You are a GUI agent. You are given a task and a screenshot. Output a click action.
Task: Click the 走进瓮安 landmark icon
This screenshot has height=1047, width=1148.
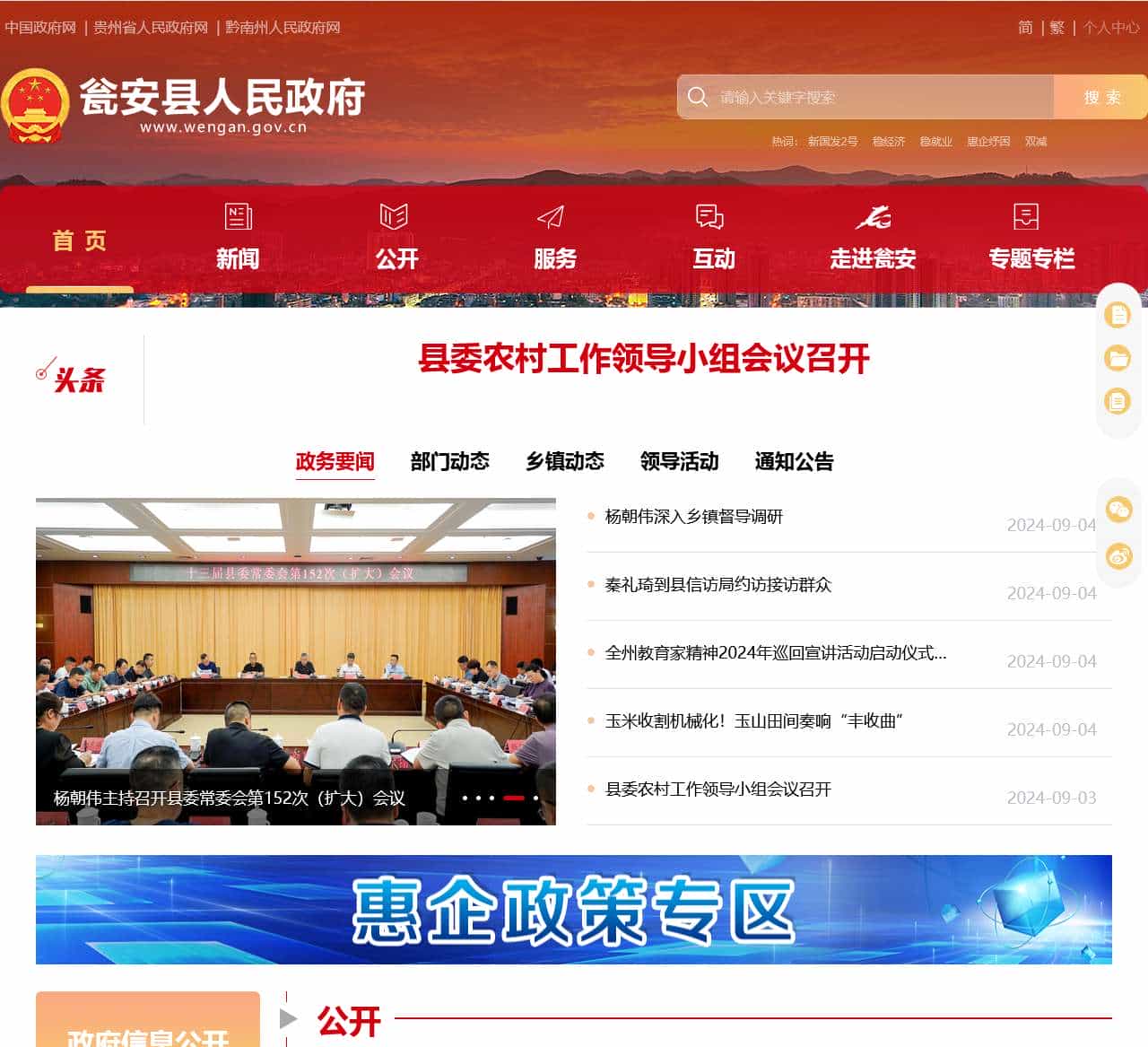click(874, 216)
